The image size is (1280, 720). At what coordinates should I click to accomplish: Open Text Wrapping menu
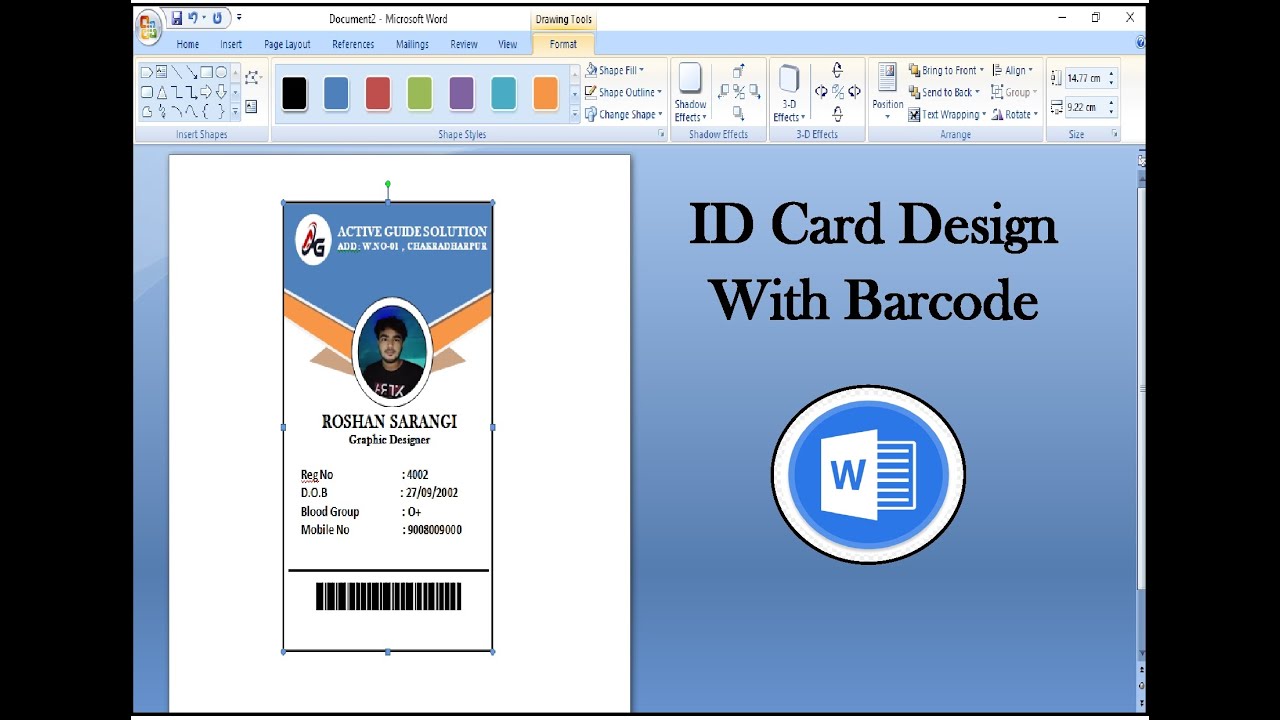pyautogui.click(x=947, y=114)
